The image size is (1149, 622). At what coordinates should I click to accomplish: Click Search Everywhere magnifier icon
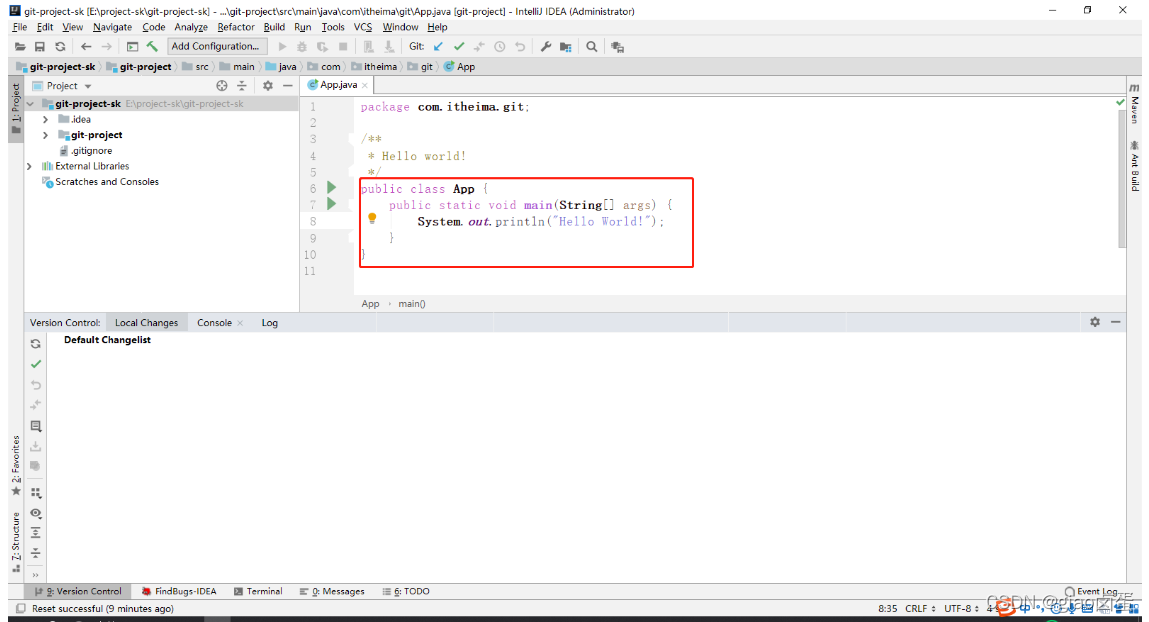(x=591, y=46)
